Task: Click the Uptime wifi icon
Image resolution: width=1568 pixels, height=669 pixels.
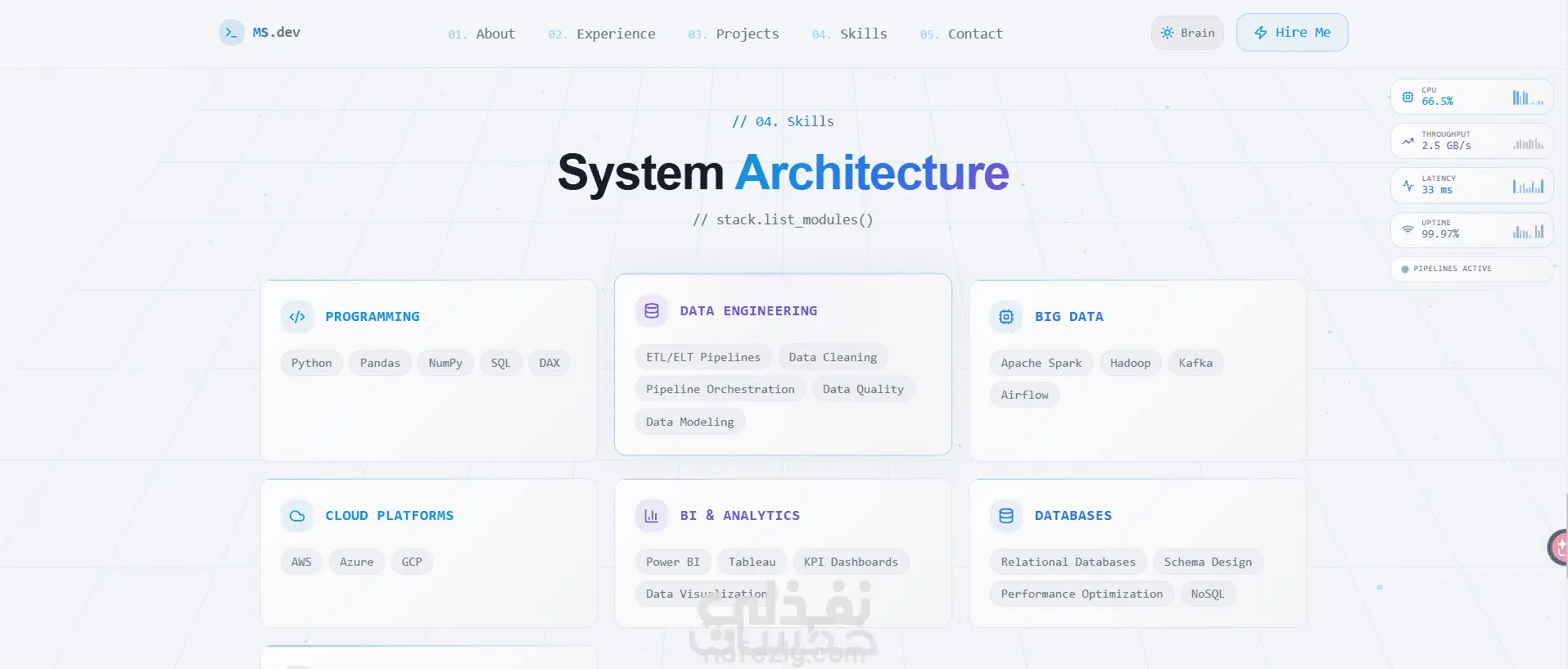Action: pos(1408,229)
